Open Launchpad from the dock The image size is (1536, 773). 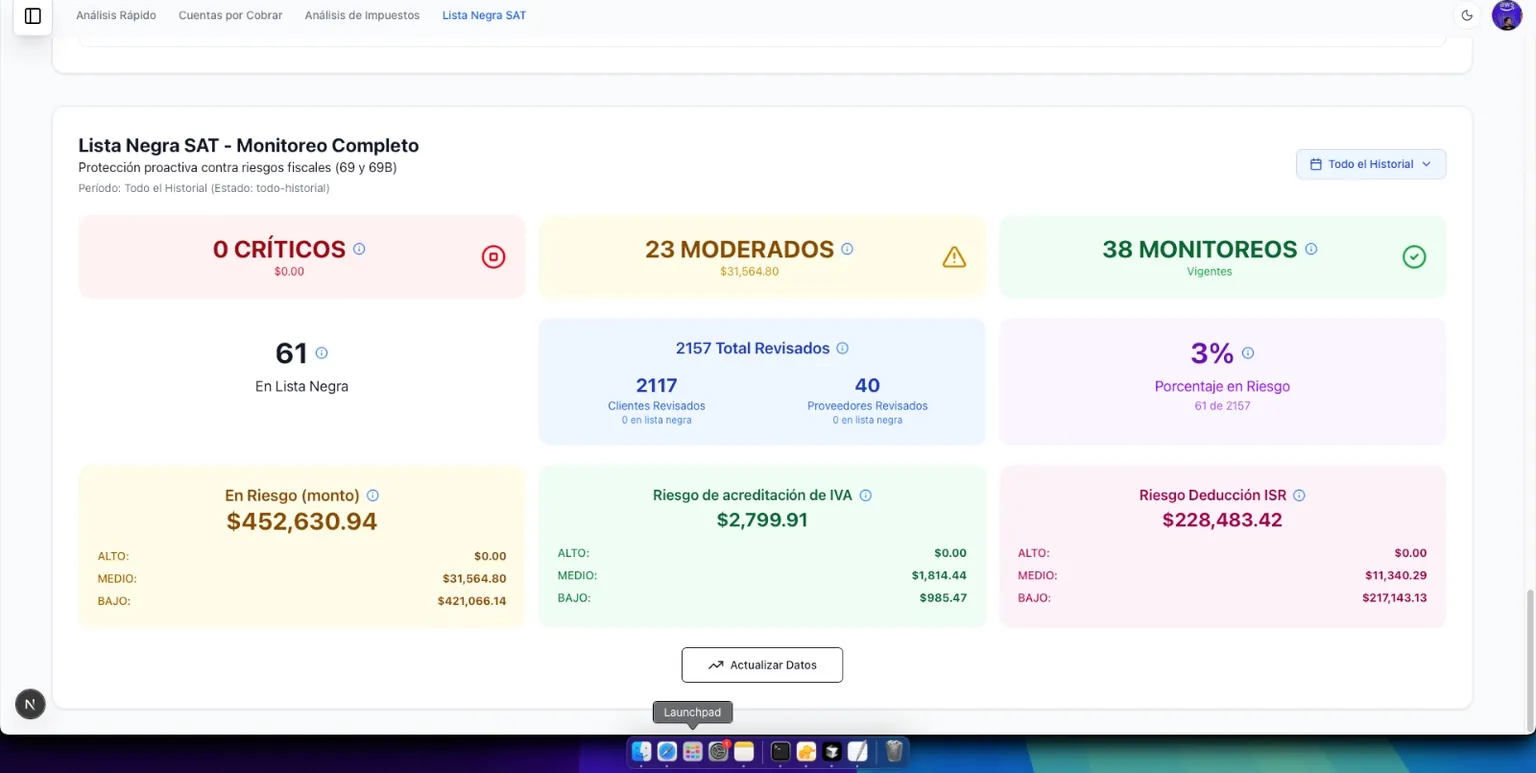pos(693,751)
